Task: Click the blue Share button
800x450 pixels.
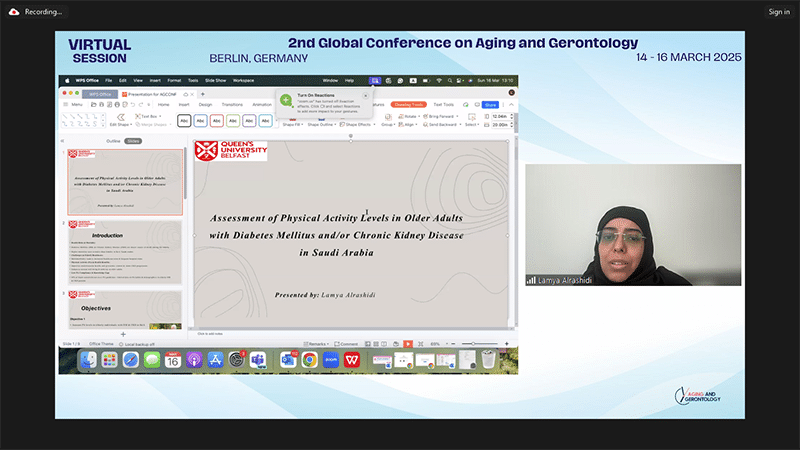Action: [x=490, y=104]
